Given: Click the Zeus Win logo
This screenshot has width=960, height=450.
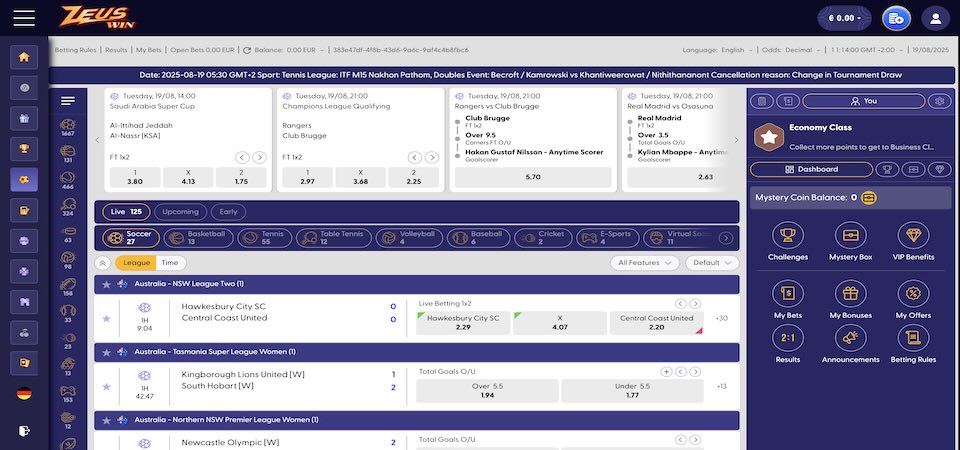Looking at the screenshot, I should pyautogui.click(x=97, y=17).
